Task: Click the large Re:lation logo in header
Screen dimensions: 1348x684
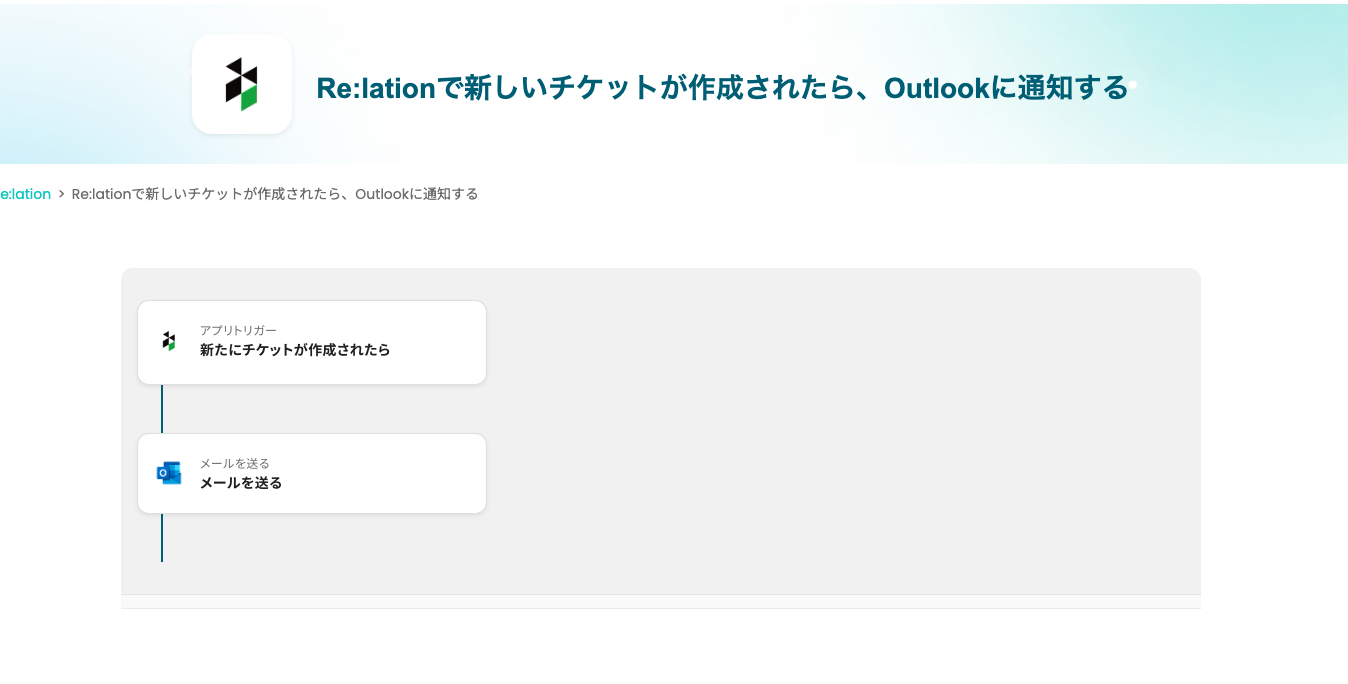Action: pos(241,84)
